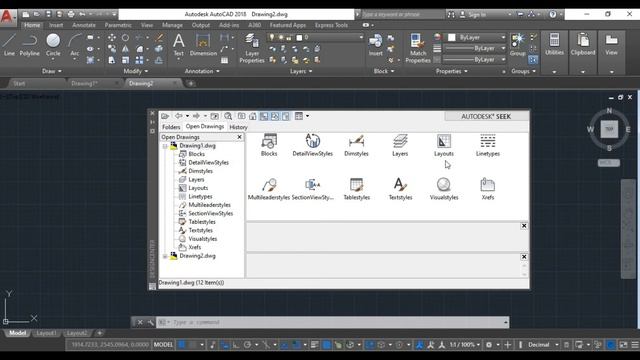The height and width of the screenshot is (360, 640).
Task: Toggle grid display in status bar
Action: (182, 345)
